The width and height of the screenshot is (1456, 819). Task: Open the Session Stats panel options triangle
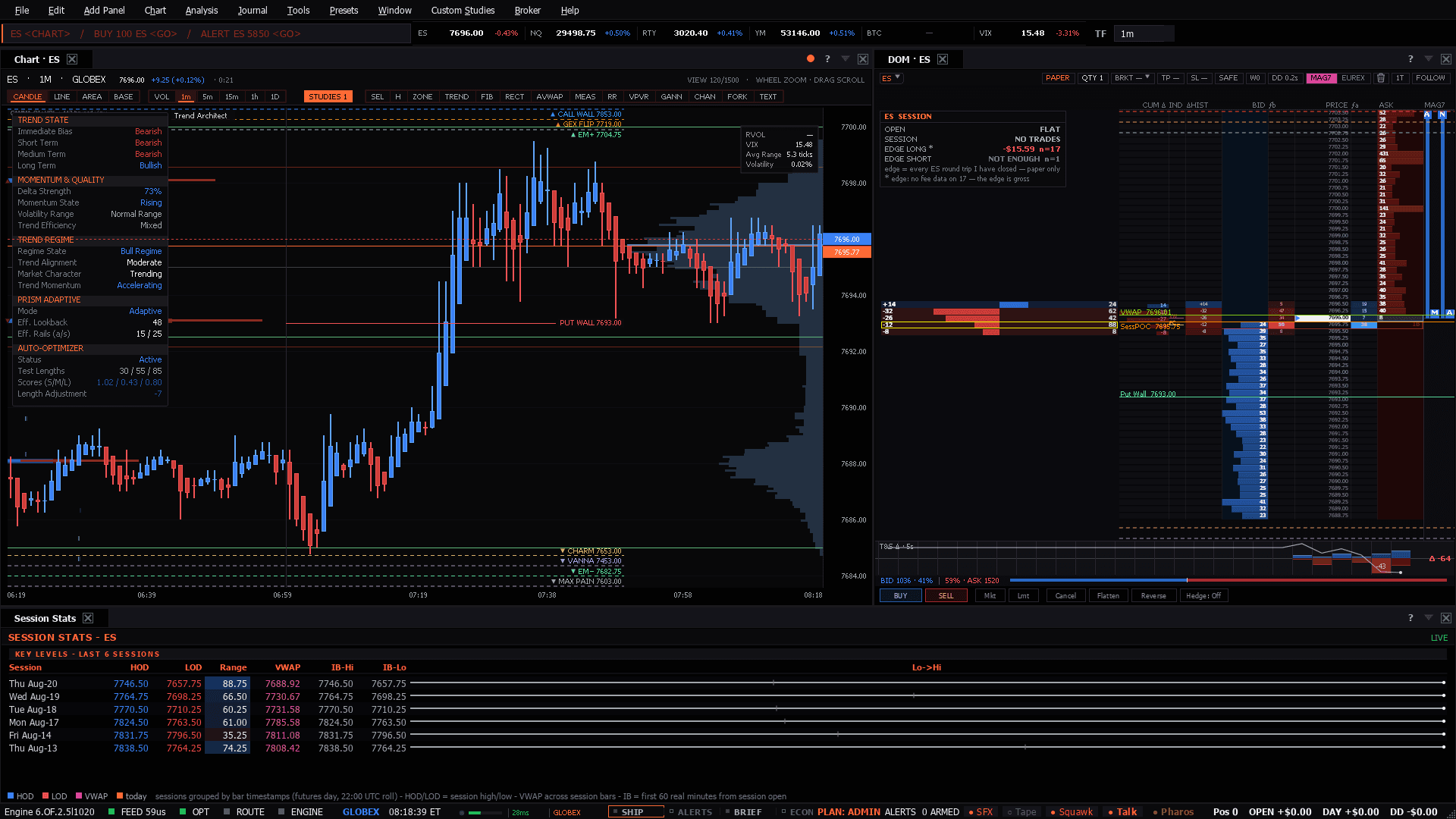[1429, 618]
